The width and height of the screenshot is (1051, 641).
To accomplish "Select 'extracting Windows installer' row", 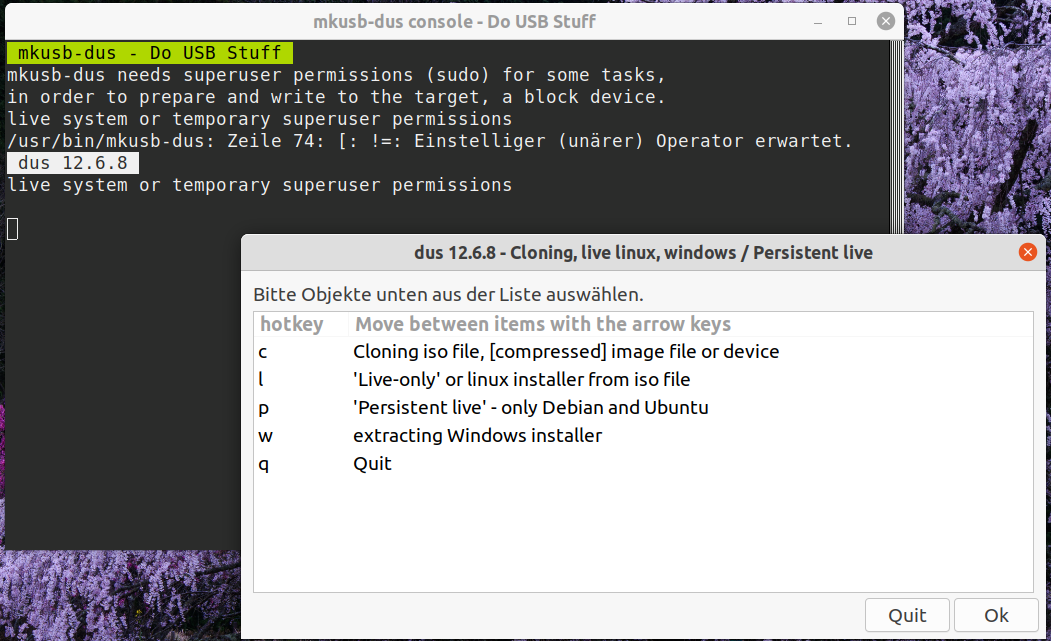I will pos(477,436).
